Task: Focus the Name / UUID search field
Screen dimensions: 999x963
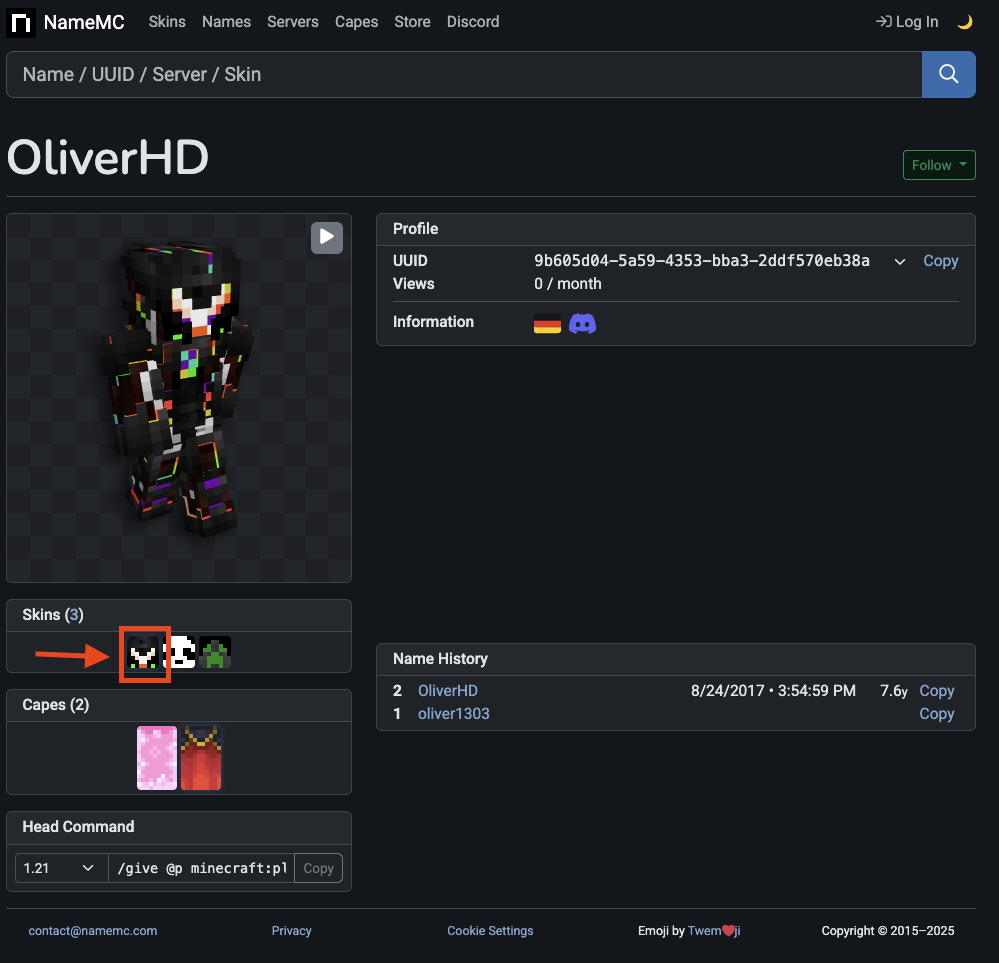Action: coord(463,75)
